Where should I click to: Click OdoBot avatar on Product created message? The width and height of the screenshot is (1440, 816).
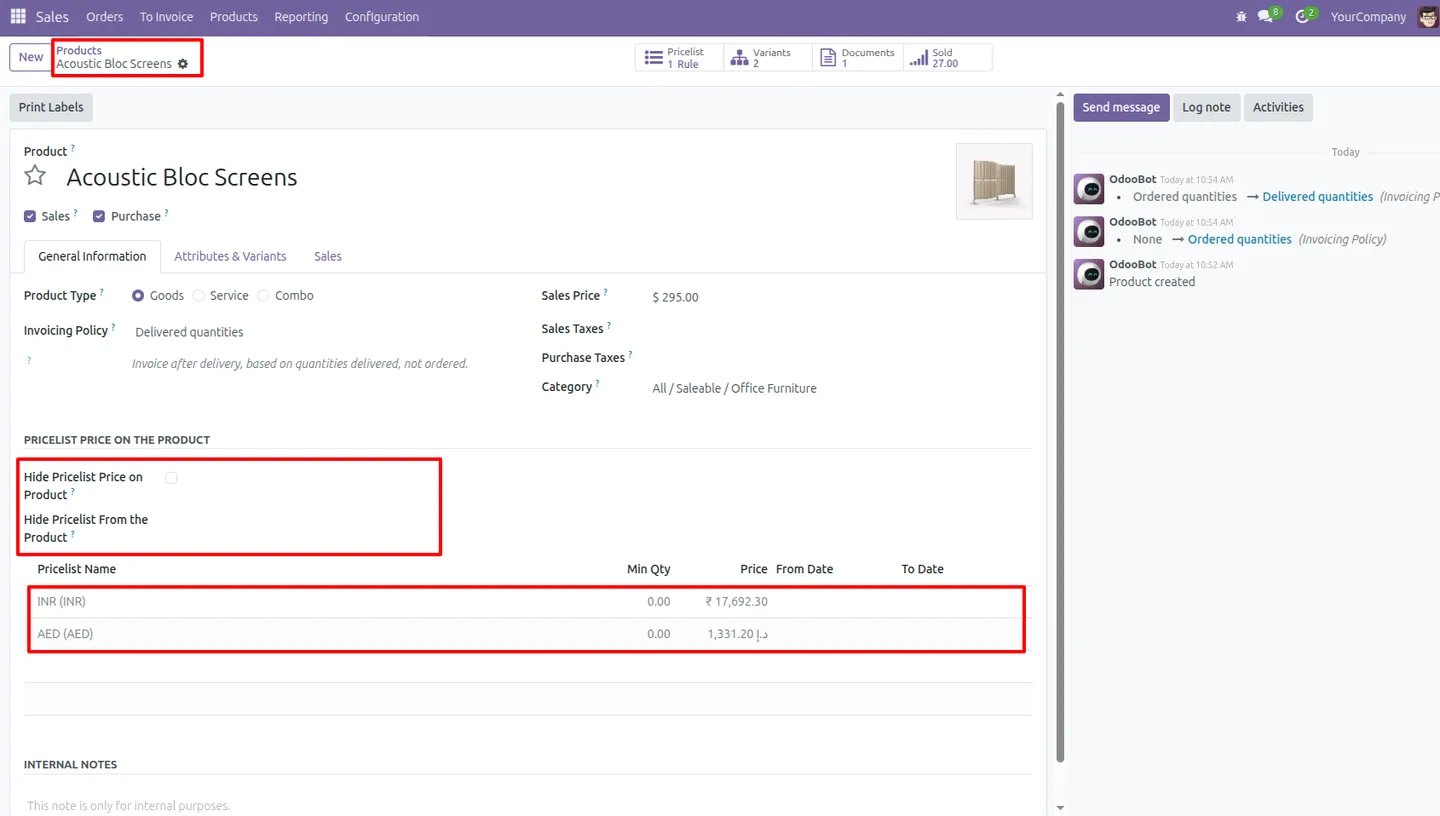tap(1088, 274)
